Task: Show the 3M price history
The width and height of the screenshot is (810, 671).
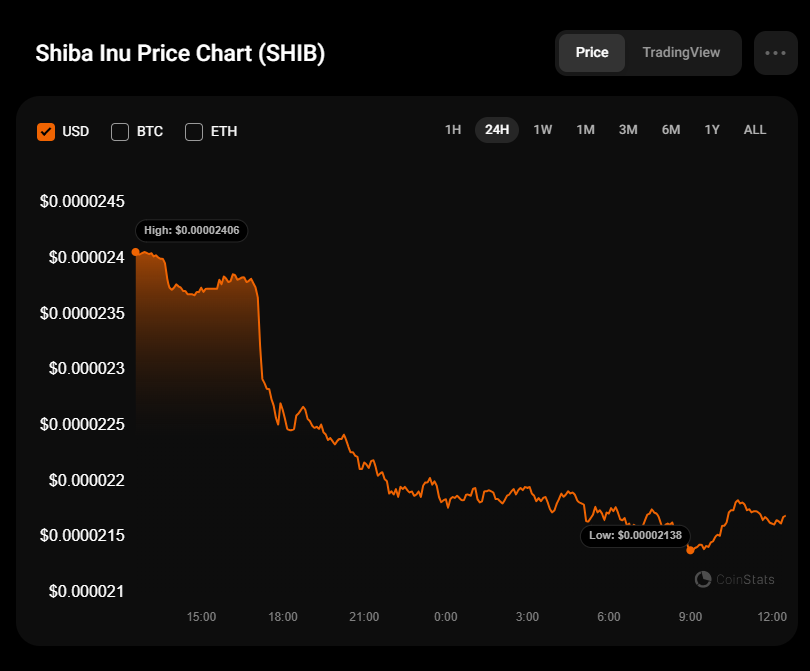Action: [x=628, y=130]
